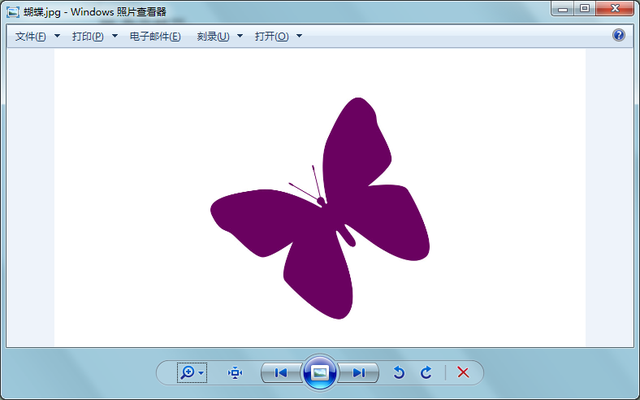Fit picture to actual size icon
The height and width of the screenshot is (400, 640).
tap(235, 373)
